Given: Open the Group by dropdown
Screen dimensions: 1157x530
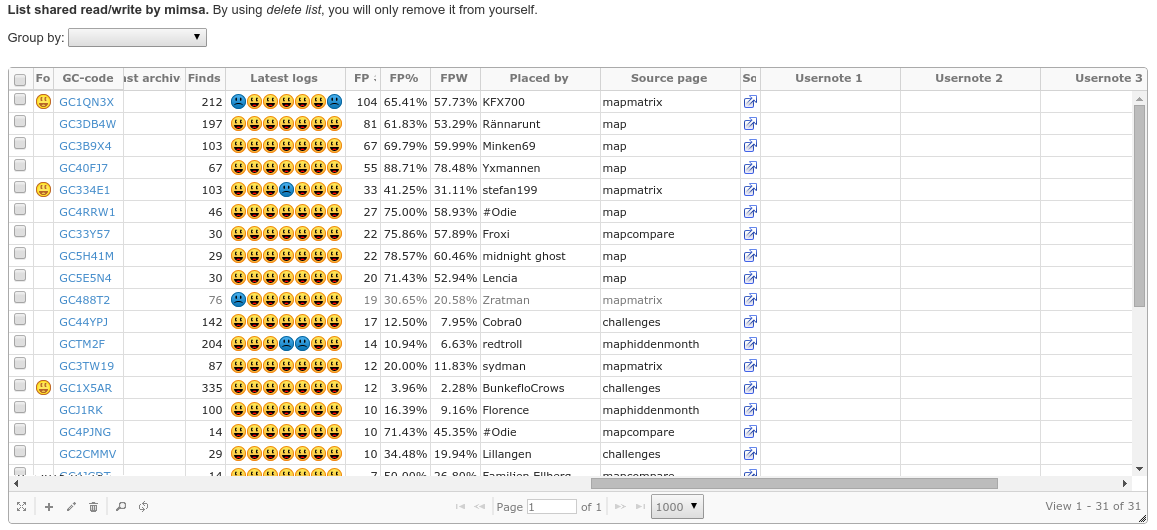Looking at the screenshot, I should click(x=137, y=37).
